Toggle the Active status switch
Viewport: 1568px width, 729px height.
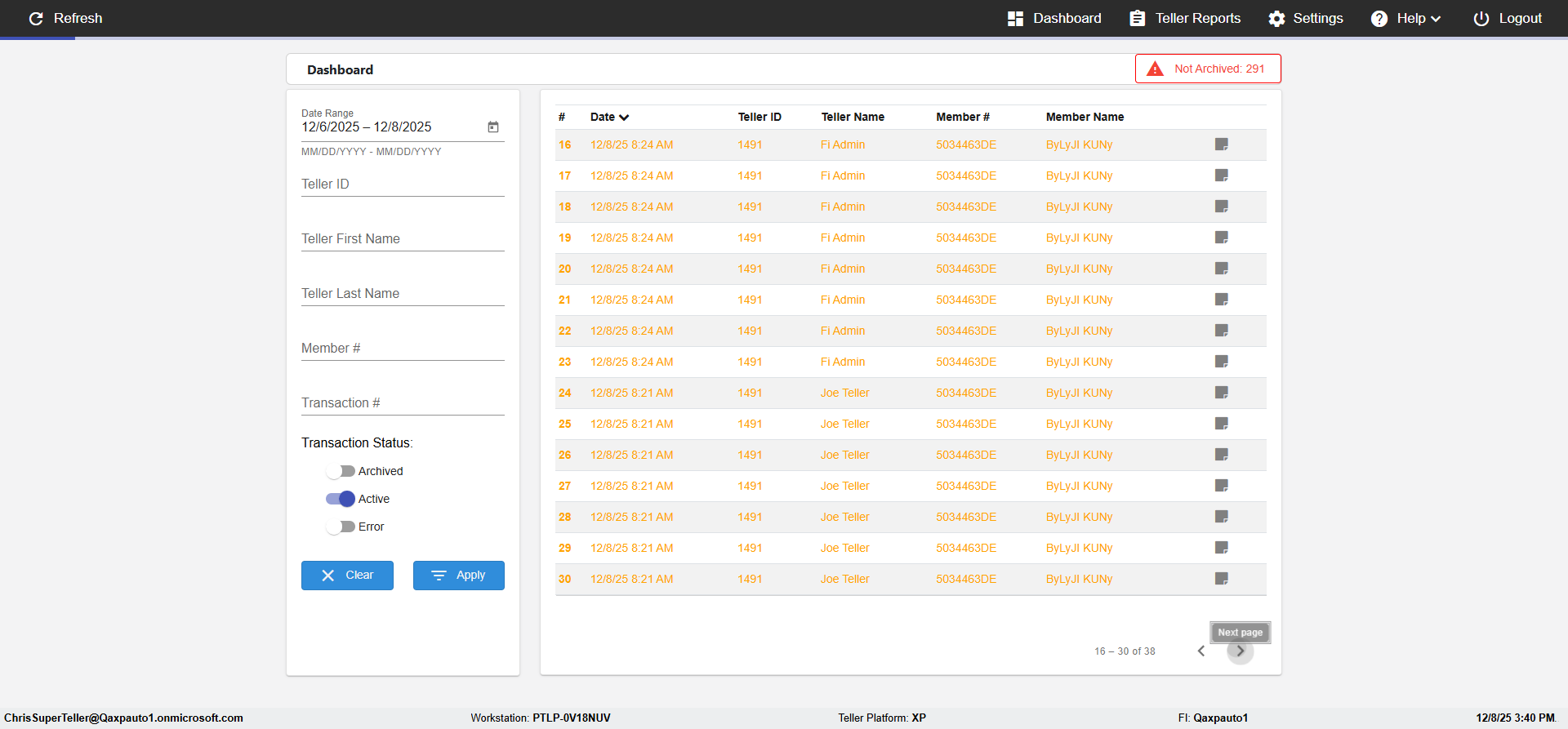point(341,499)
